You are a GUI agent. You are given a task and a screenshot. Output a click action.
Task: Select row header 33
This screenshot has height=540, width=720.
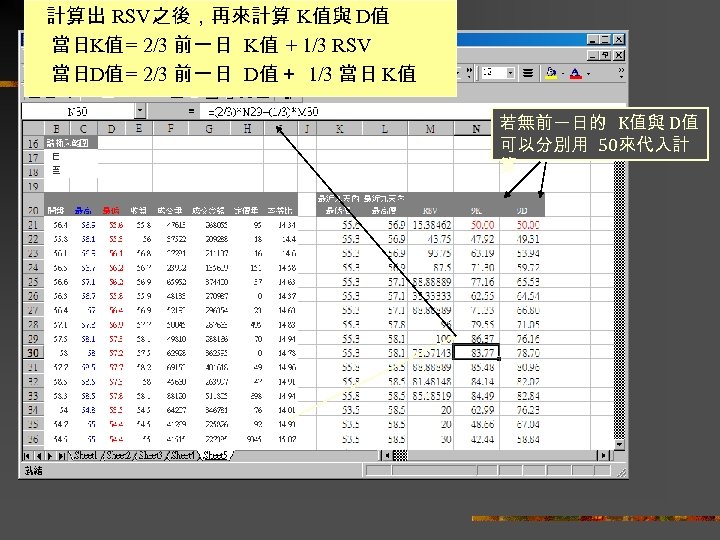(x=33, y=395)
